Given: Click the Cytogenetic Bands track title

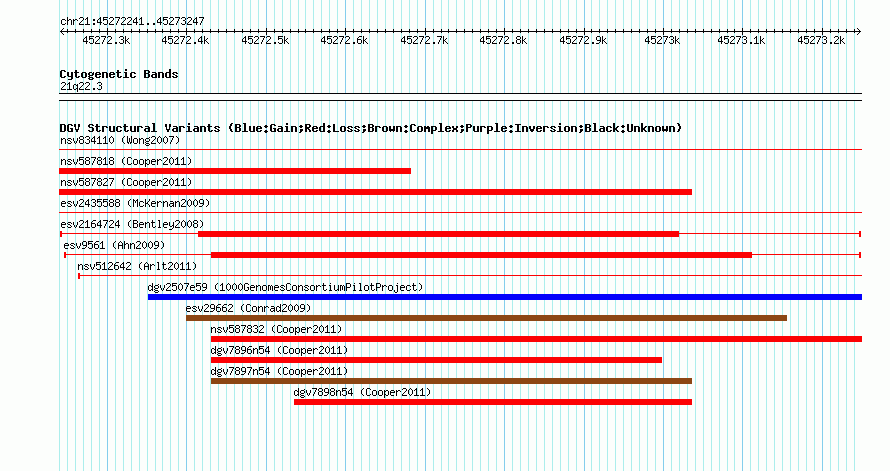Looking at the screenshot, I should 119,74.
